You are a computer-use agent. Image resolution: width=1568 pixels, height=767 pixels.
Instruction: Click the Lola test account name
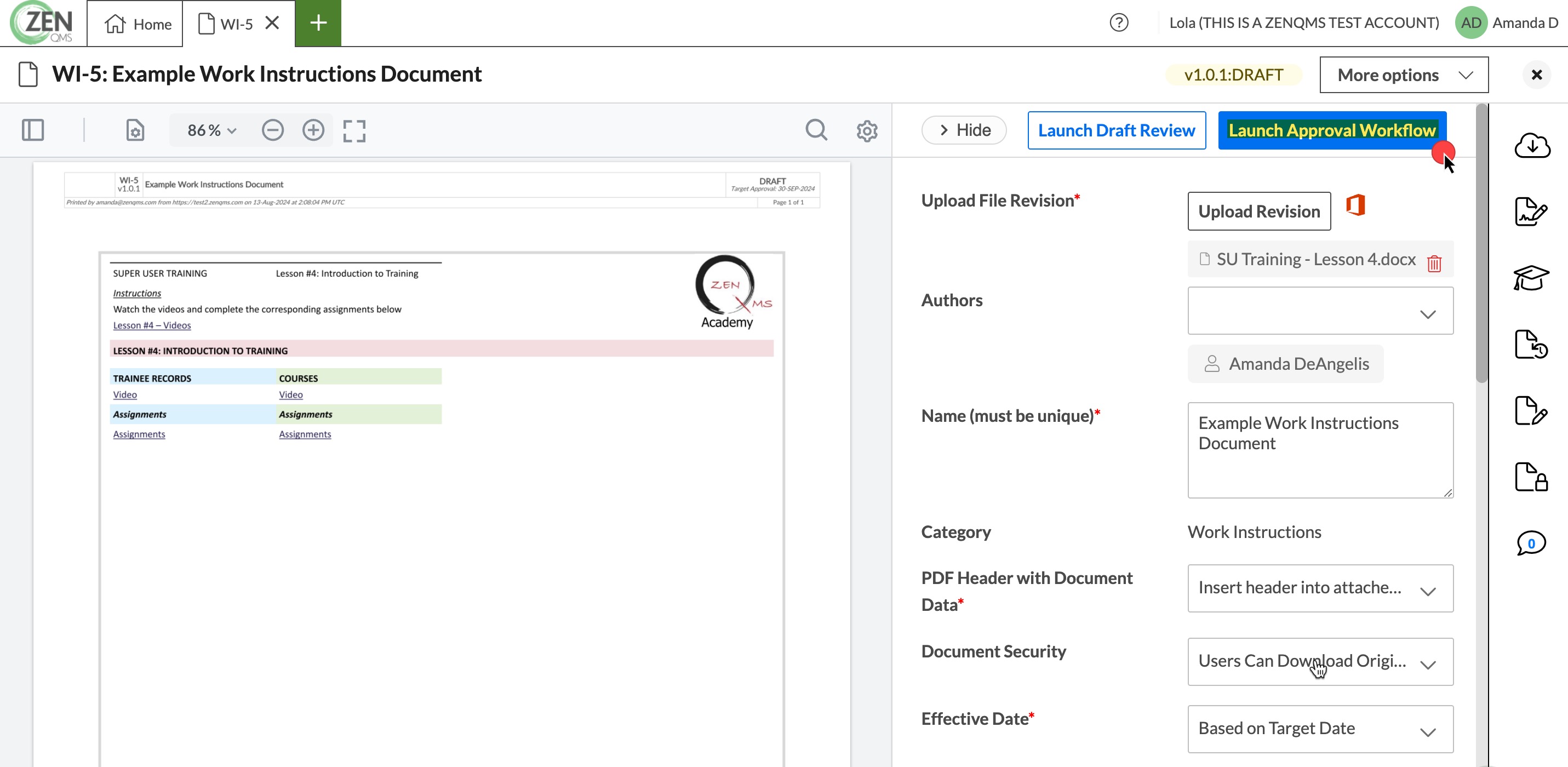tap(1304, 22)
